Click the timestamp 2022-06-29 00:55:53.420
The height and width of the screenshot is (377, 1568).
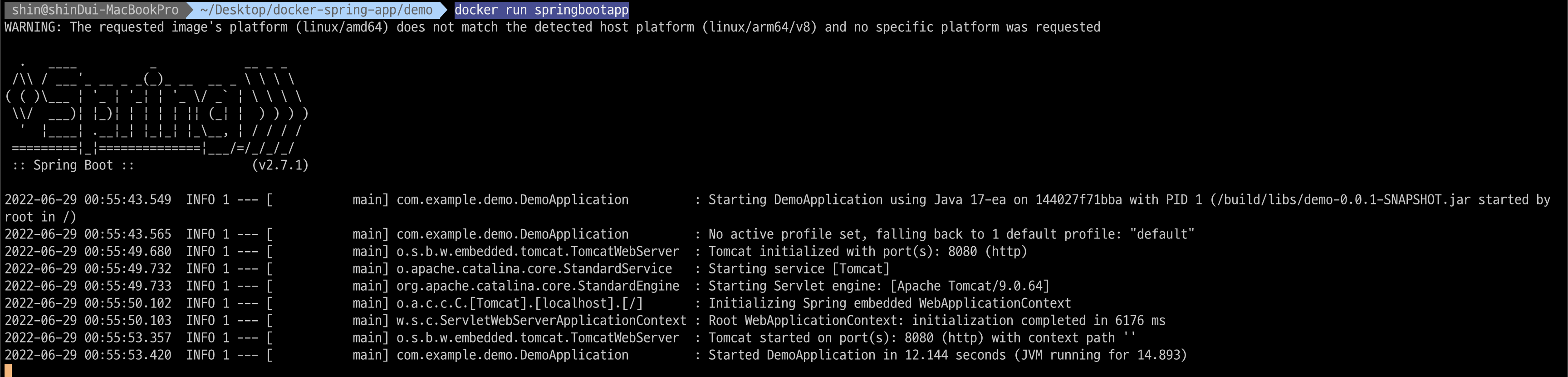[88, 355]
